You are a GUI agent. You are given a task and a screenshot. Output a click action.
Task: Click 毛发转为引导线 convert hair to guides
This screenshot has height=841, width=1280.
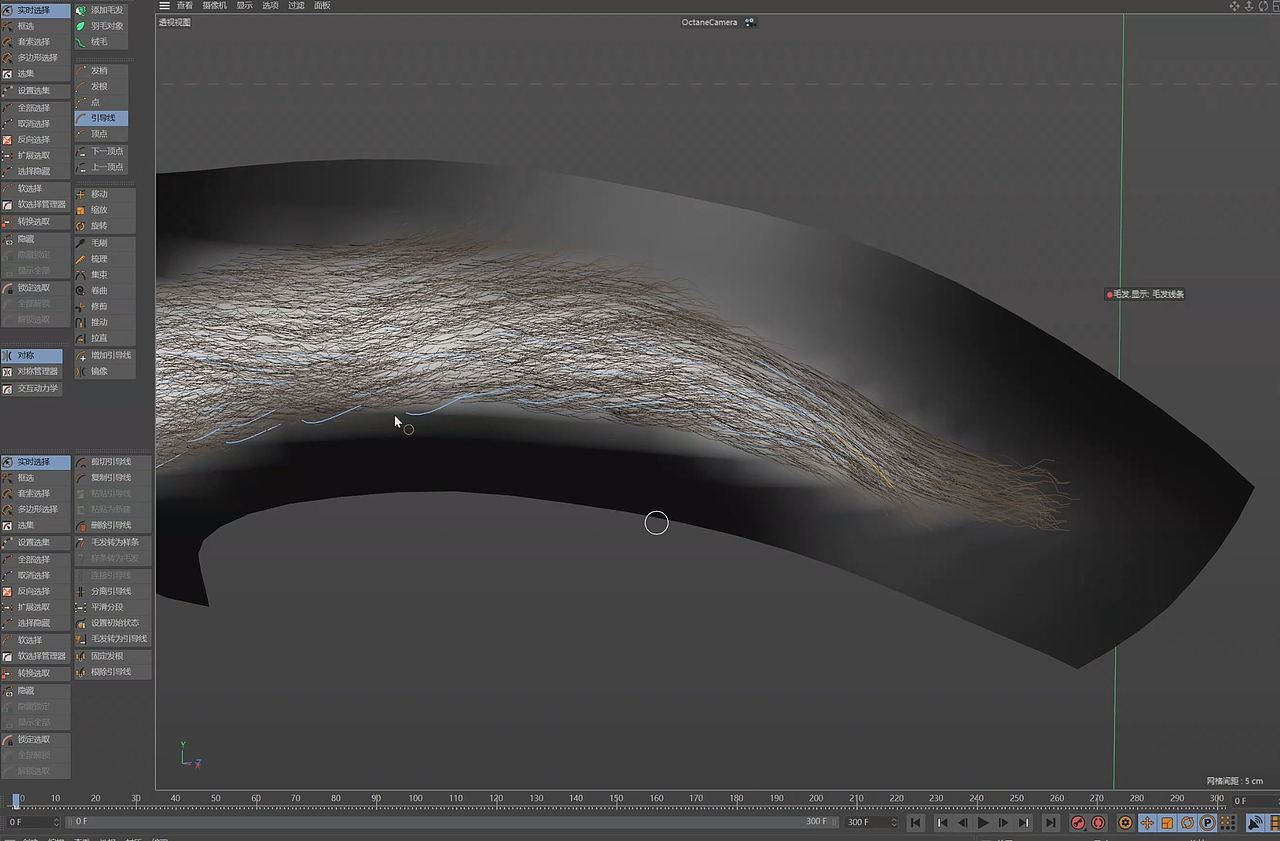click(x=112, y=638)
